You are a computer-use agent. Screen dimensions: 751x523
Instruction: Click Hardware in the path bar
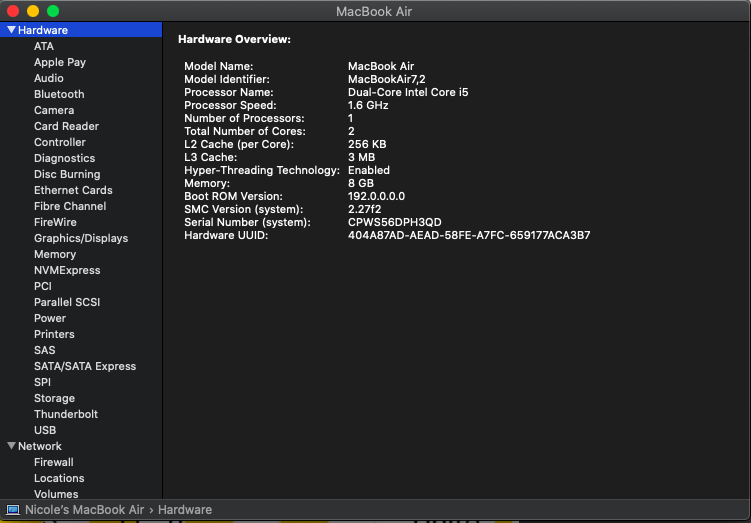pyautogui.click(x=185, y=510)
